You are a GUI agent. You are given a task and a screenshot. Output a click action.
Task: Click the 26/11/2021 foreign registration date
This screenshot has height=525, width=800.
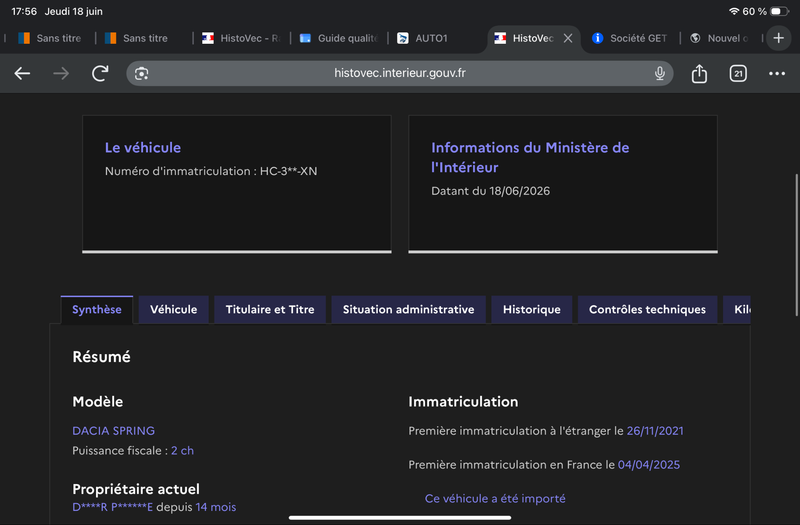click(x=655, y=431)
